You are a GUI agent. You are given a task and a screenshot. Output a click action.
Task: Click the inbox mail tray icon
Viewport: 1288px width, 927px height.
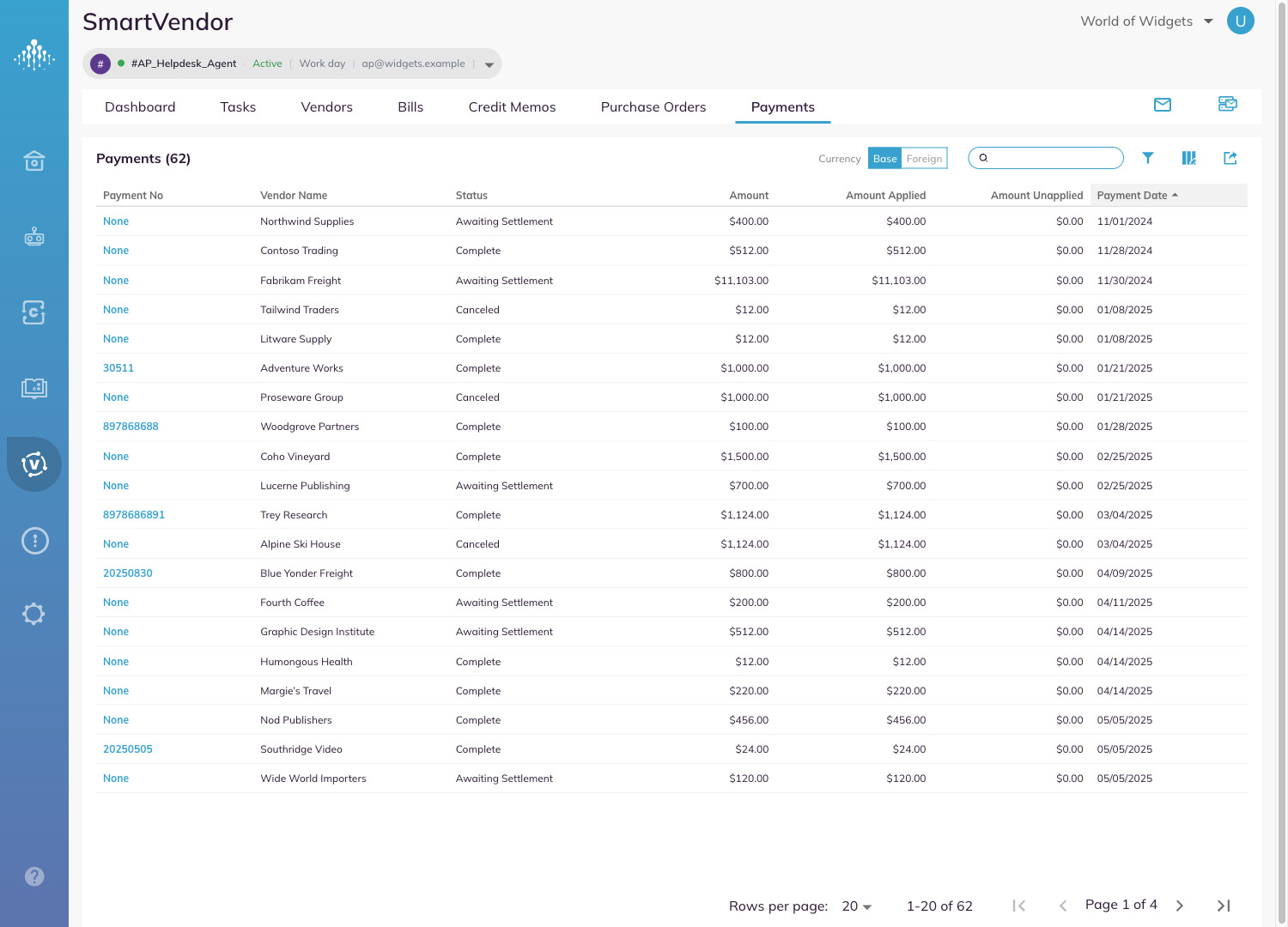click(1228, 104)
